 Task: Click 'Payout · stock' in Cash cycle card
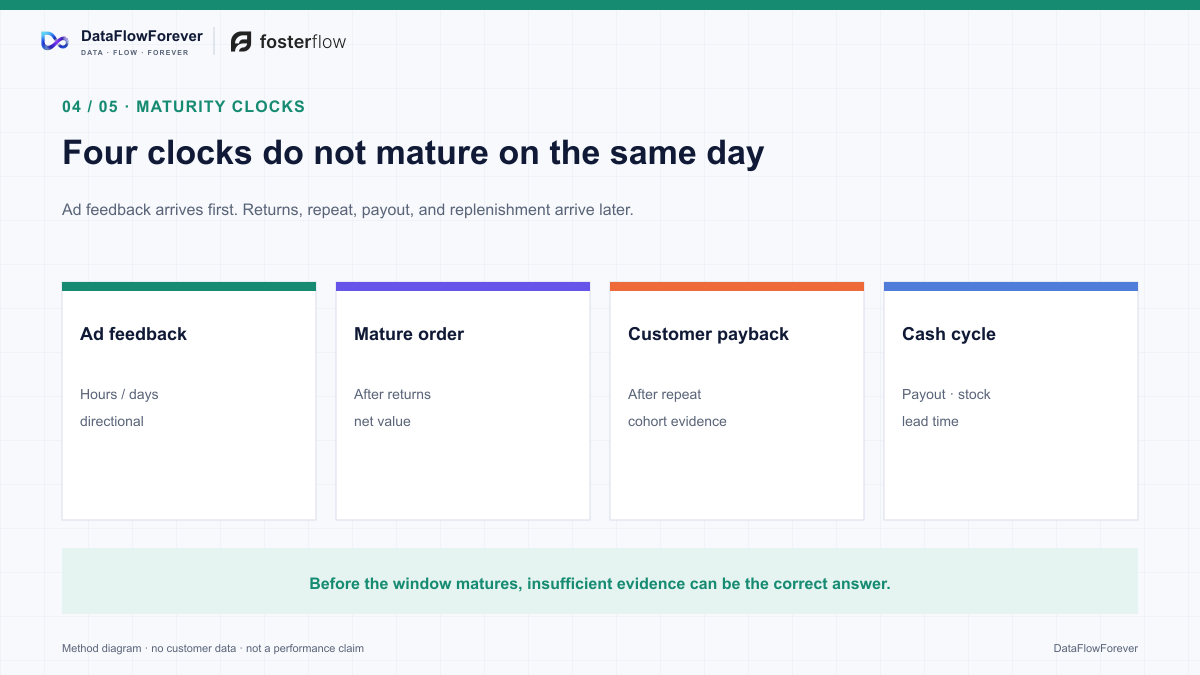click(946, 394)
